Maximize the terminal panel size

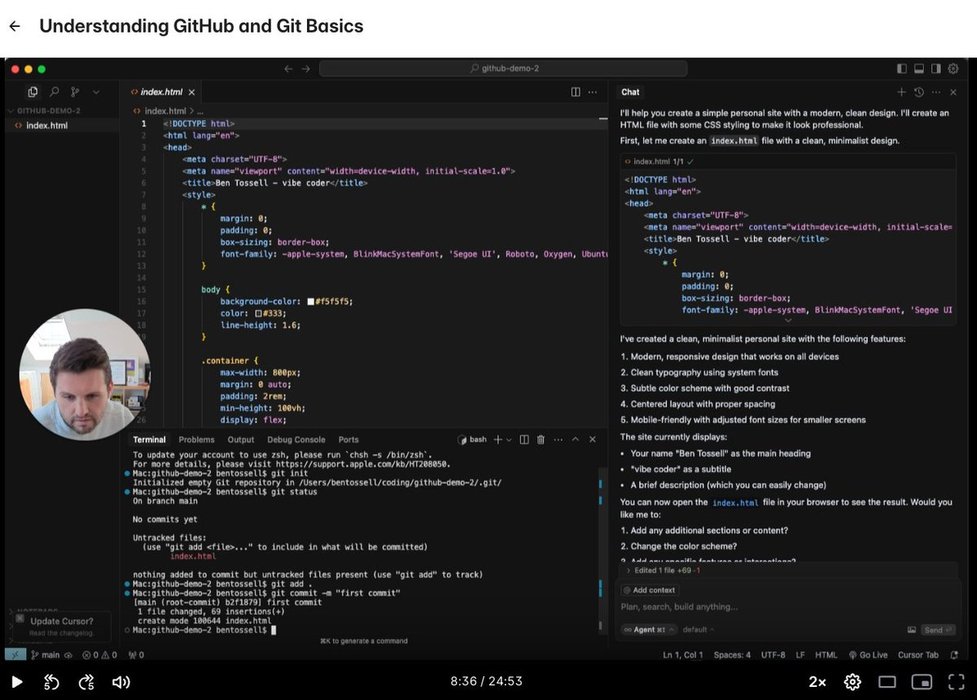[x=576, y=440]
